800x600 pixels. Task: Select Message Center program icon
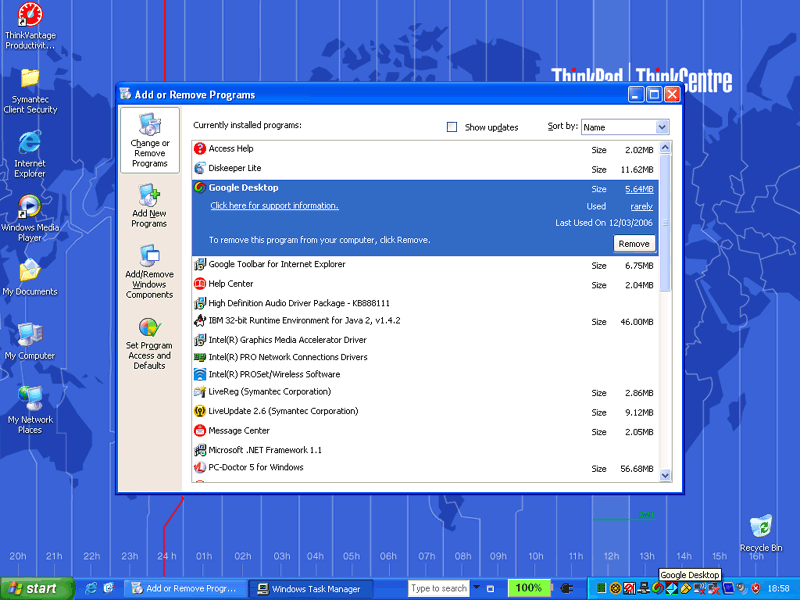coord(200,431)
